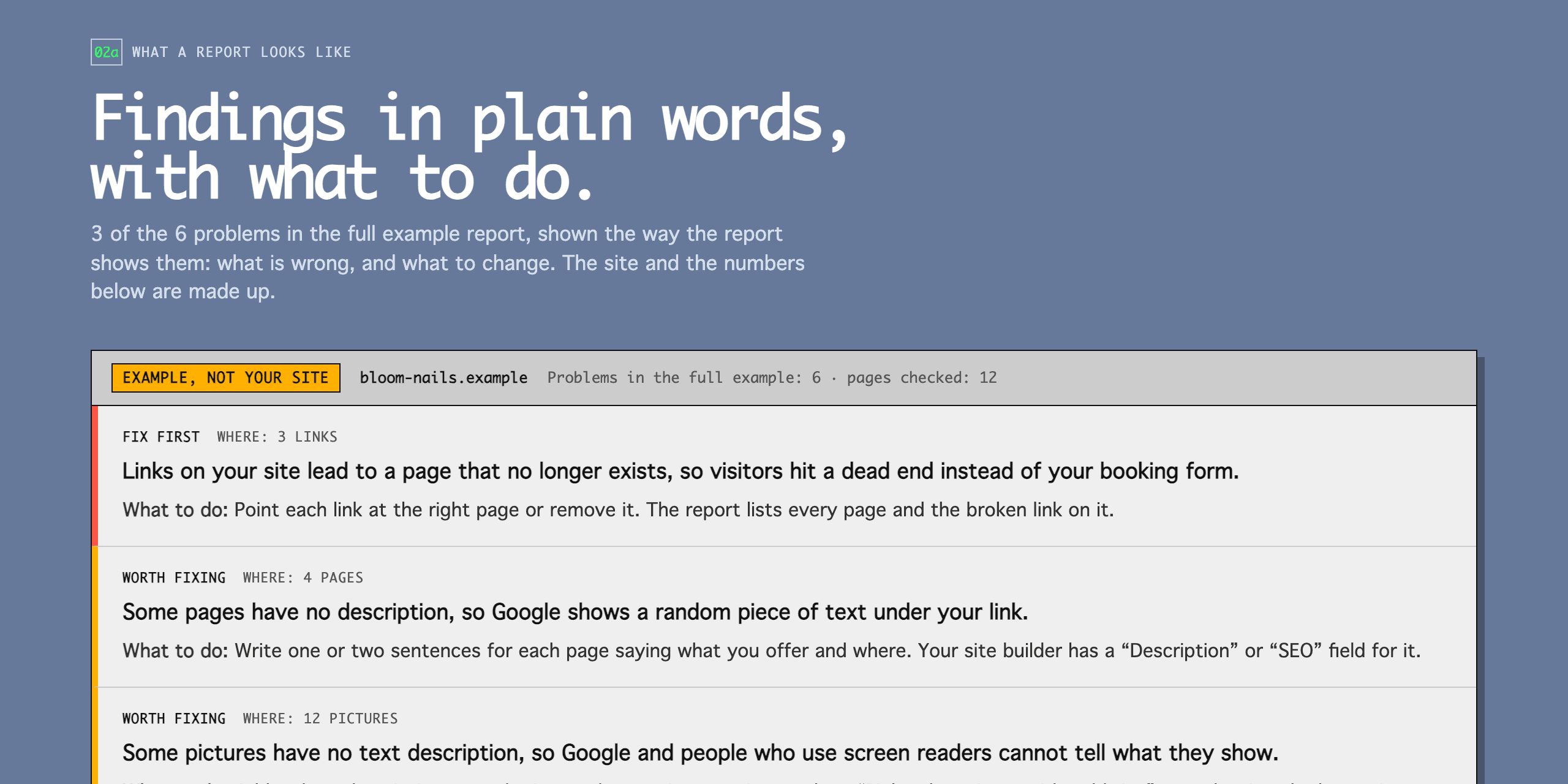
Task: Click the 'bloom-nails.example' site name
Action: tap(443, 377)
